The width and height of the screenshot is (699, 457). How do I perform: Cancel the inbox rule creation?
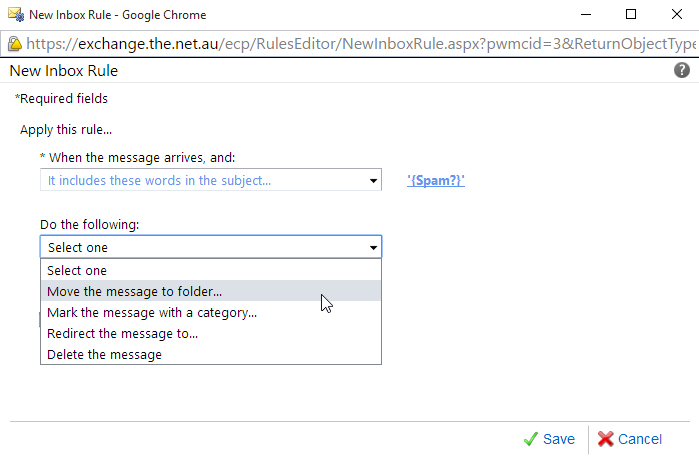click(x=629, y=439)
